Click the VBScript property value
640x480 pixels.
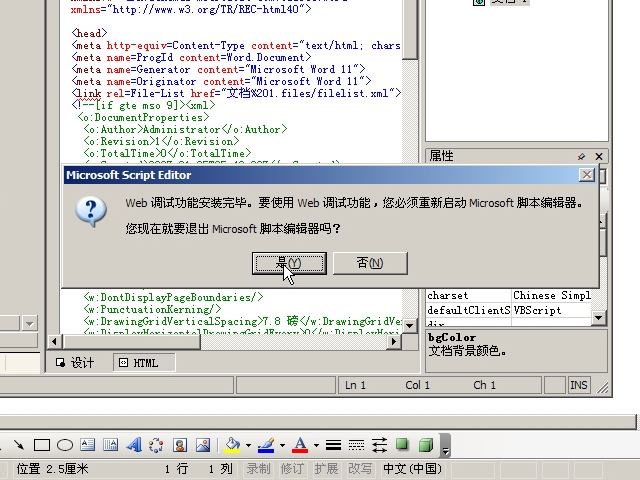[537, 310]
